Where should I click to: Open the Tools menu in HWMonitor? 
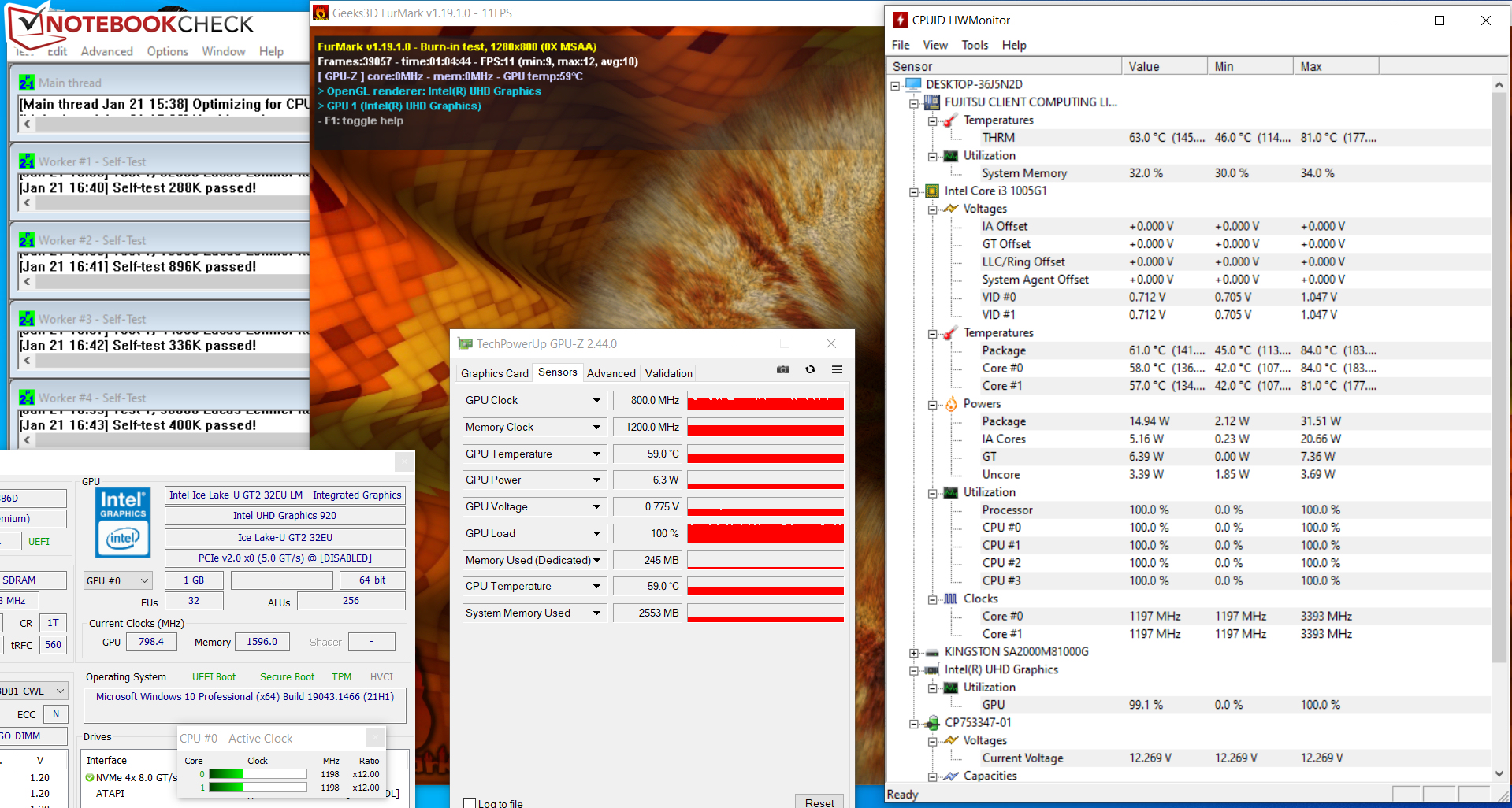975,45
